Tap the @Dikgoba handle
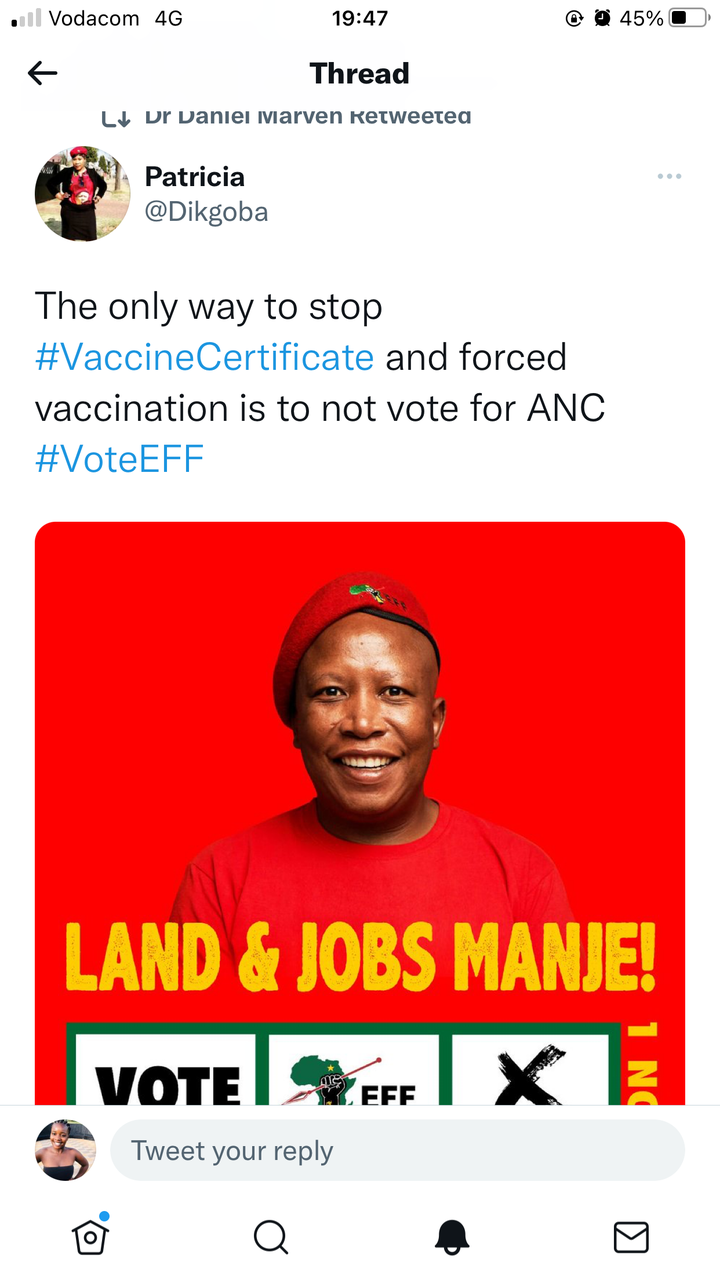The image size is (720, 1280). click(207, 212)
